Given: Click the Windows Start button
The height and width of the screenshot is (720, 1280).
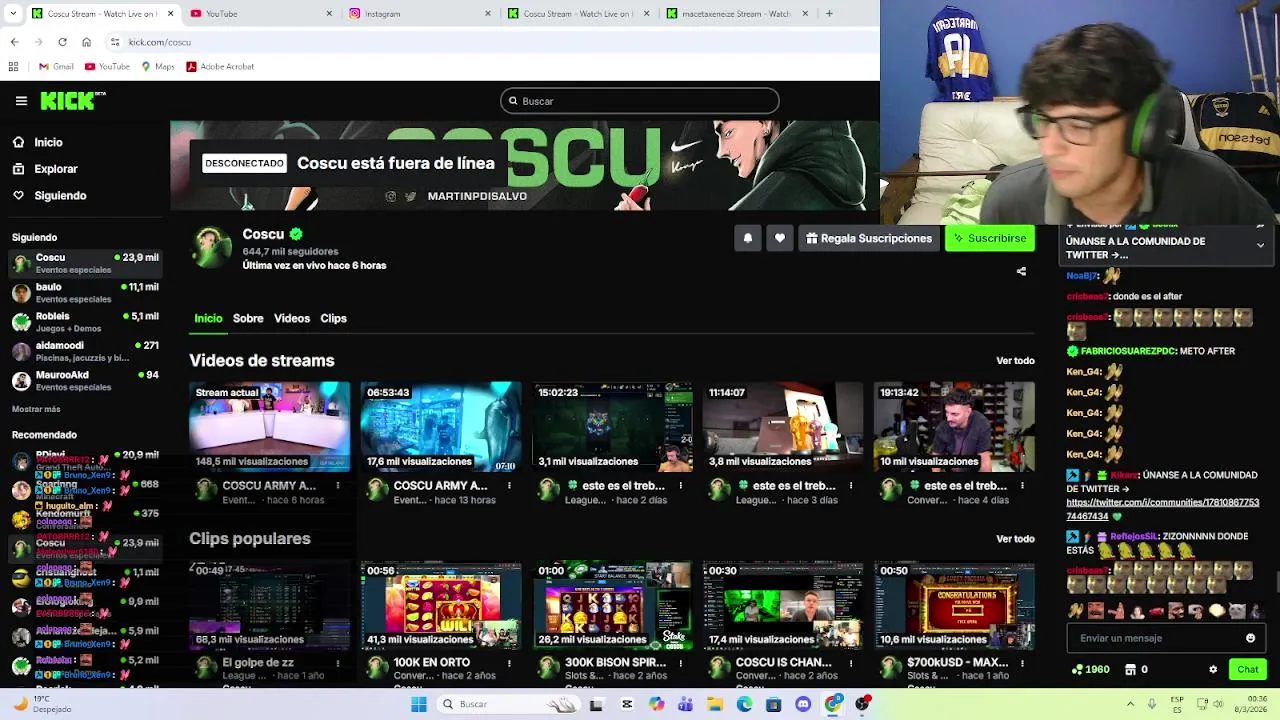Looking at the screenshot, I should coord(419,704).
